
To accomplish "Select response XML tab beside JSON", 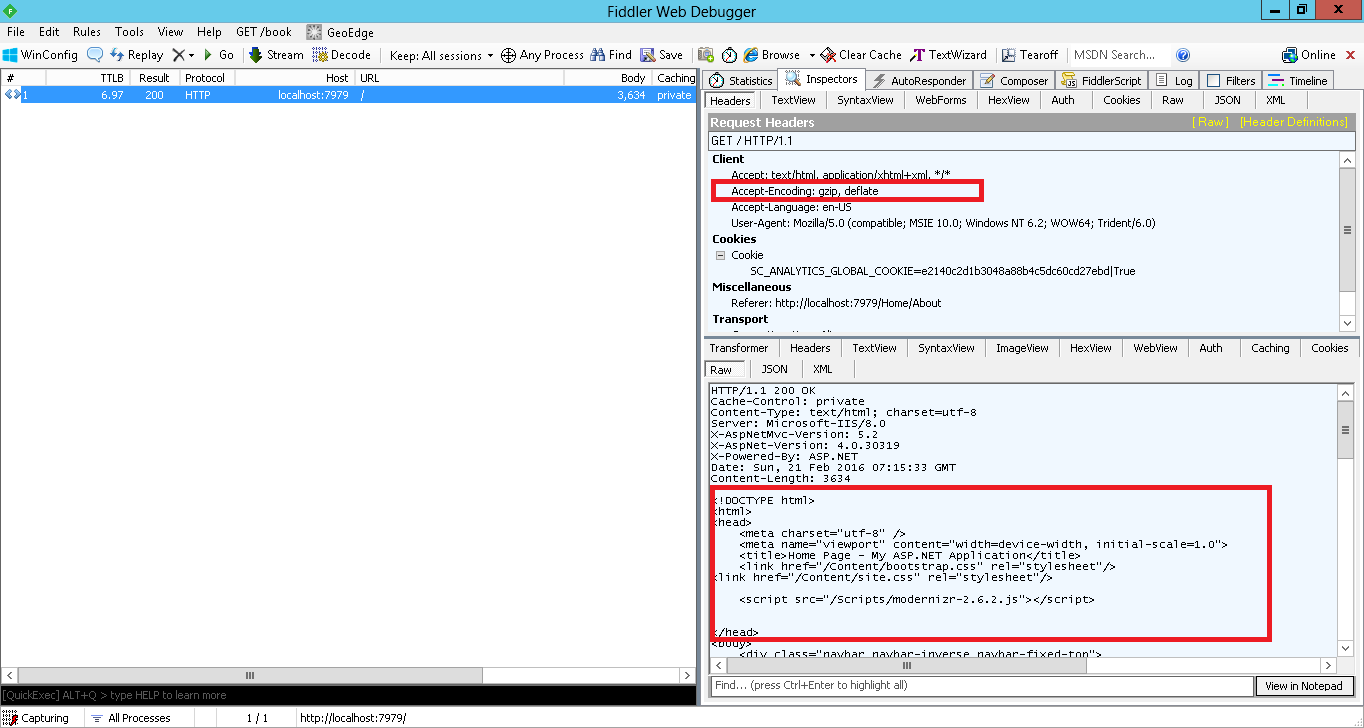I will click(823, 369).
